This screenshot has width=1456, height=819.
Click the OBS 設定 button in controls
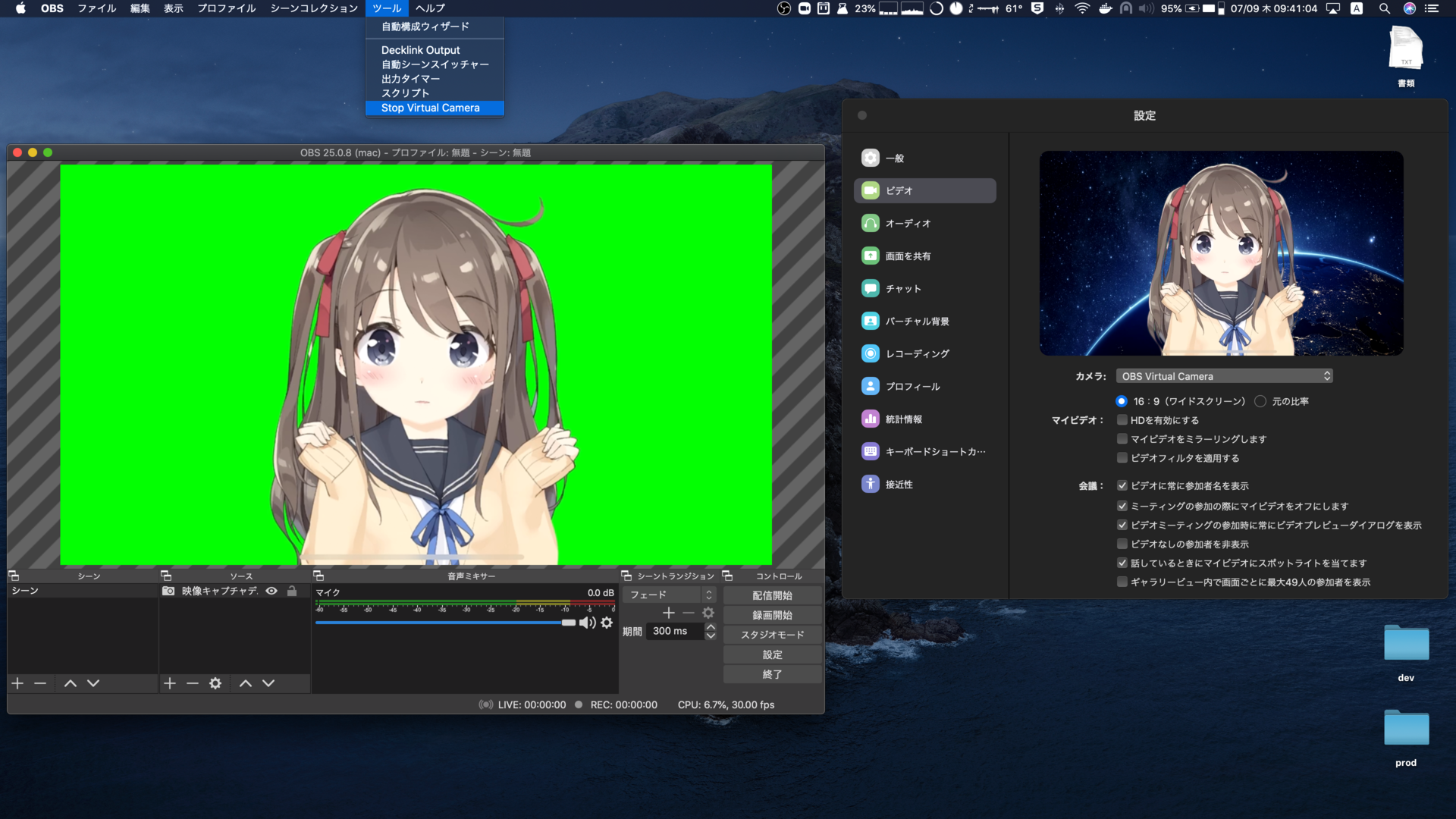point(772,654)
